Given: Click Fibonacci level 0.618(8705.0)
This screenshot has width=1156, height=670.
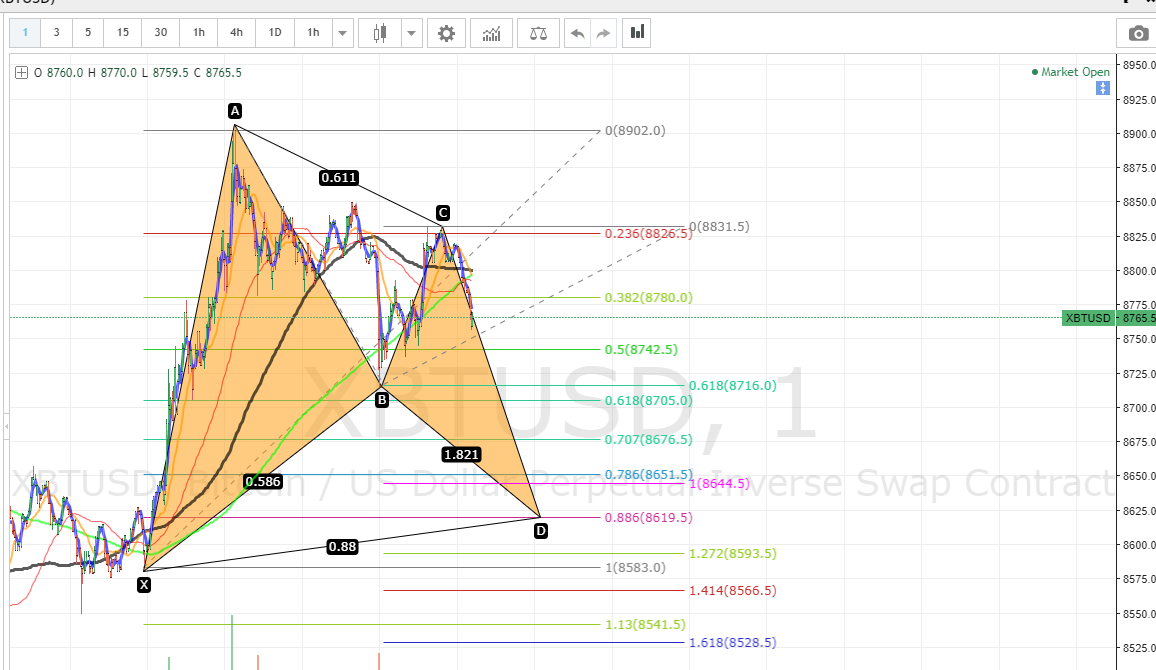Looking at the screenshot, I should point(649,401).
